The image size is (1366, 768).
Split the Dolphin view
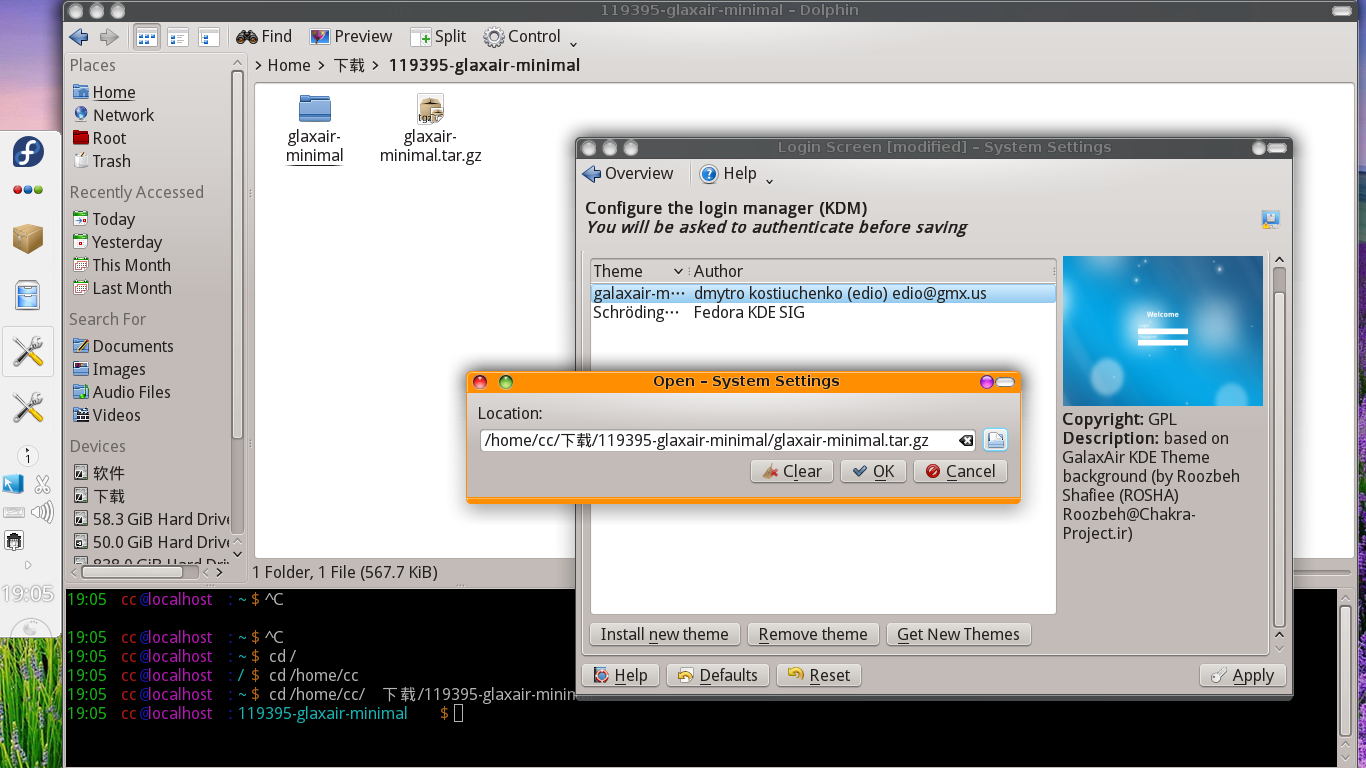pyautogui.click(x=438, y=37)
